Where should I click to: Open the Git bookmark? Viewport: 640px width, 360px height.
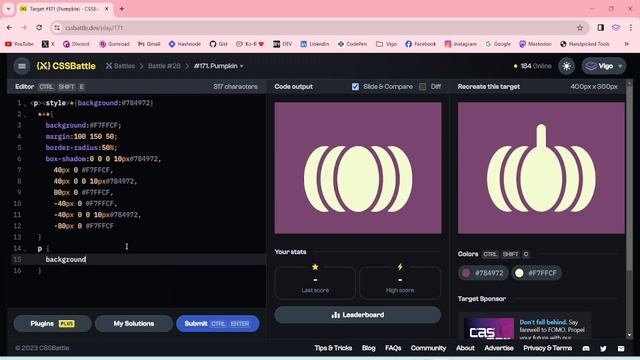point(218,44)
